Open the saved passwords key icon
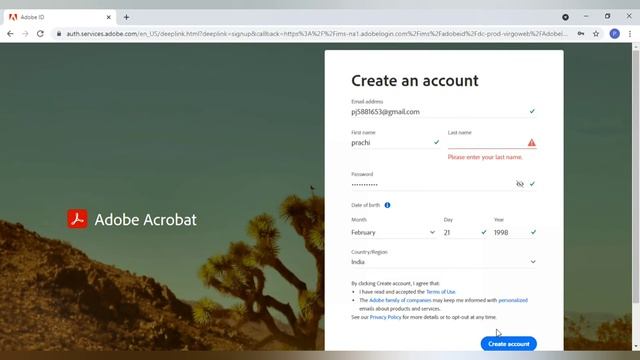This screenshot has width=640, height=360. 580,34
